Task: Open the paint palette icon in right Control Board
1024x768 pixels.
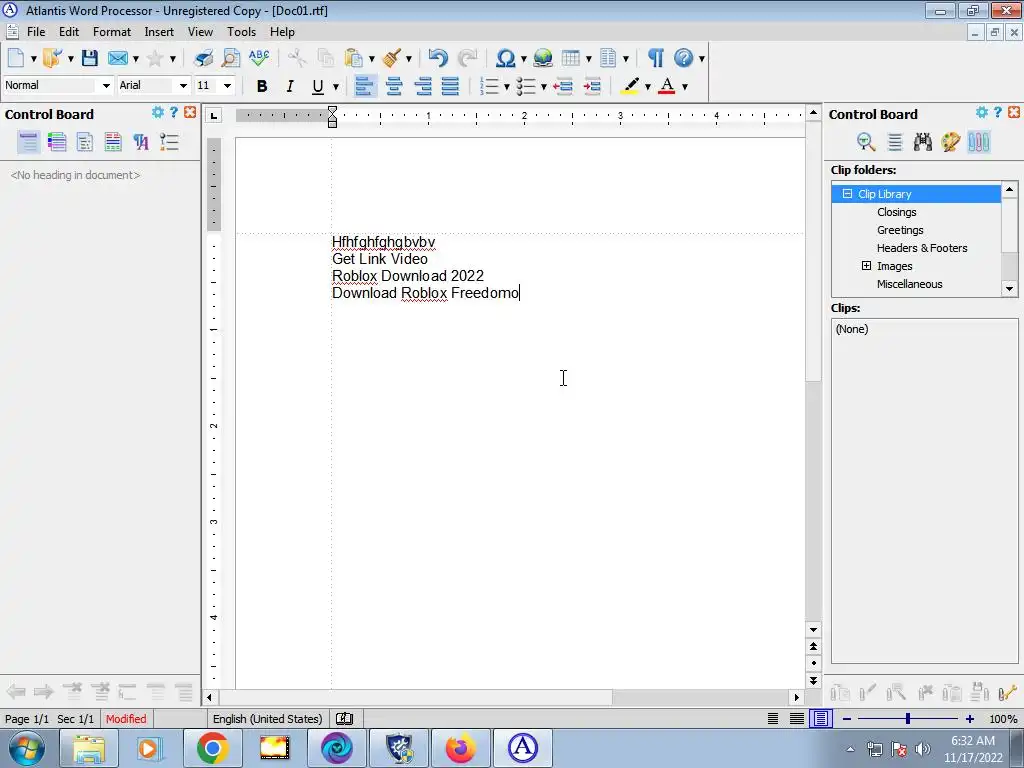Action: point(951,142)
